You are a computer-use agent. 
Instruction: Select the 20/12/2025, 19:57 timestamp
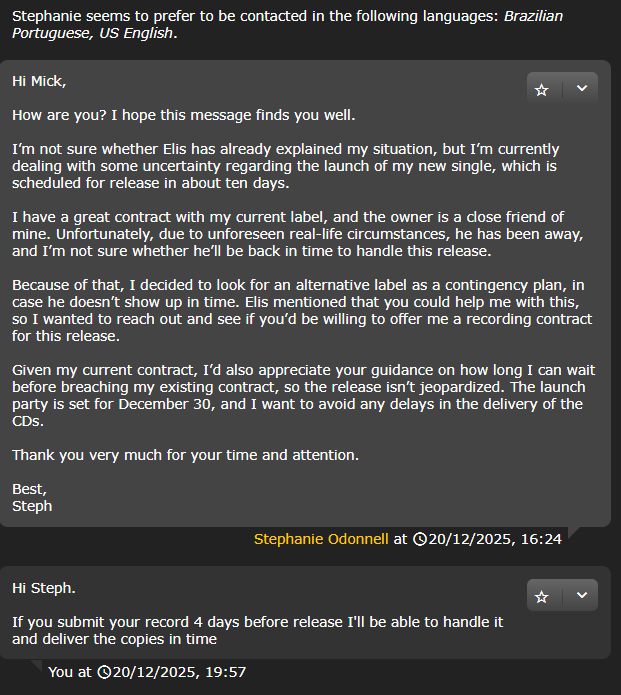(x=180, y=672)
